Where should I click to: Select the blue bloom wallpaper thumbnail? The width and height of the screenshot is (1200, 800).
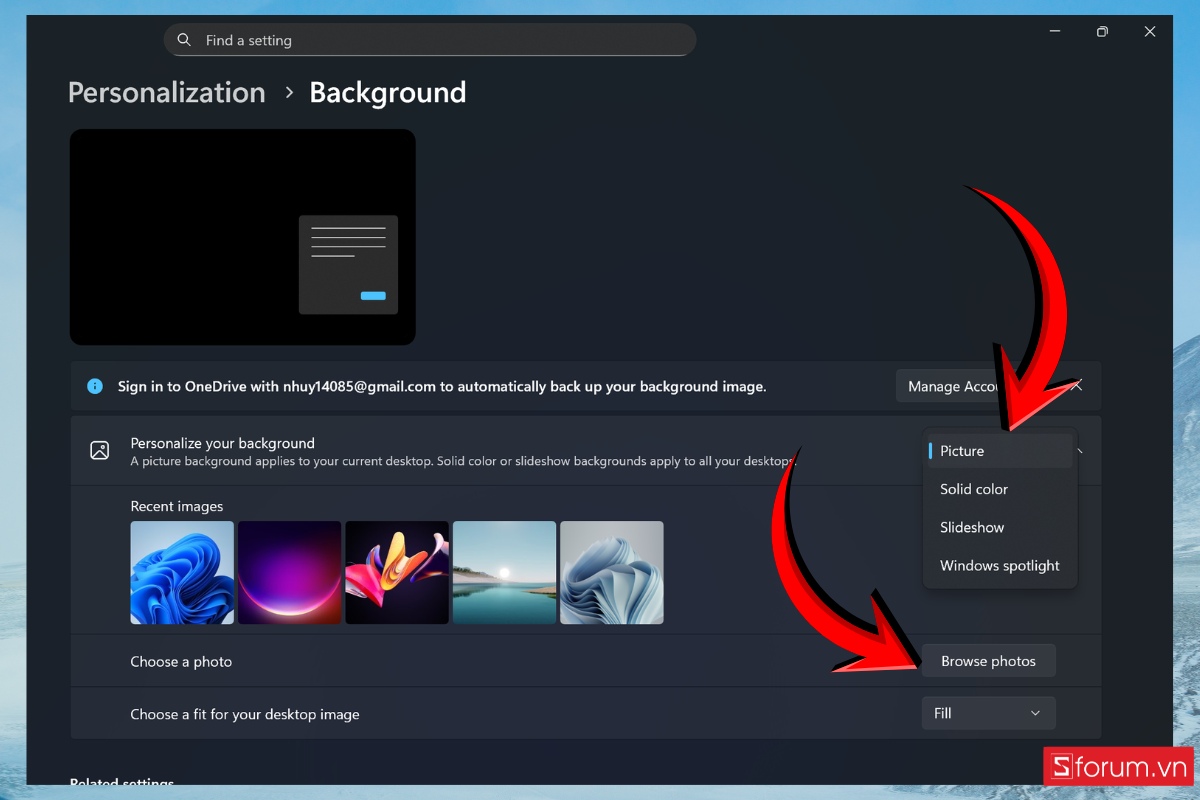pyautogui.click(x=182, y=572)
